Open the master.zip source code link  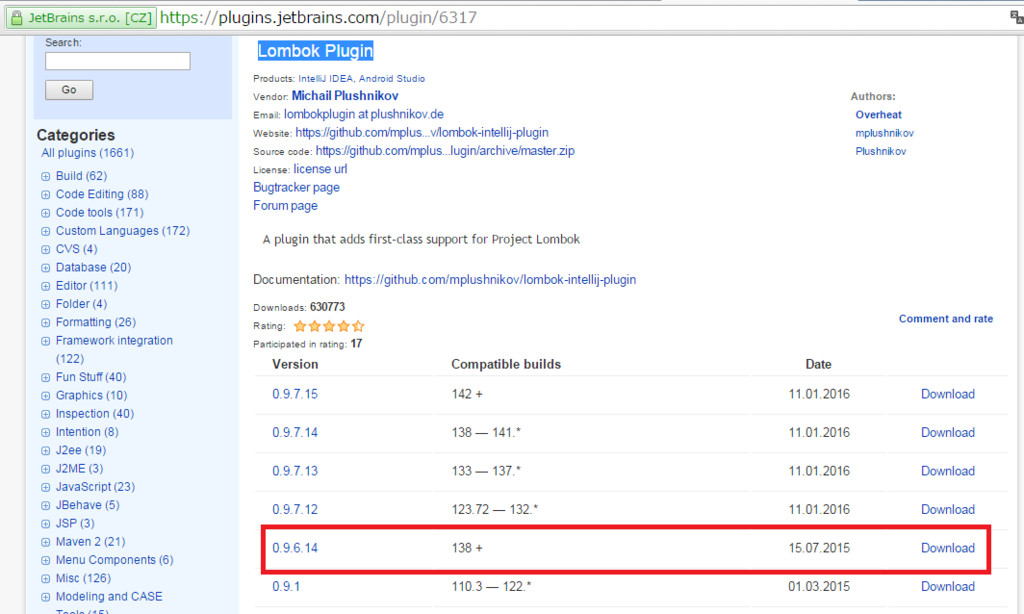point(445,151)
